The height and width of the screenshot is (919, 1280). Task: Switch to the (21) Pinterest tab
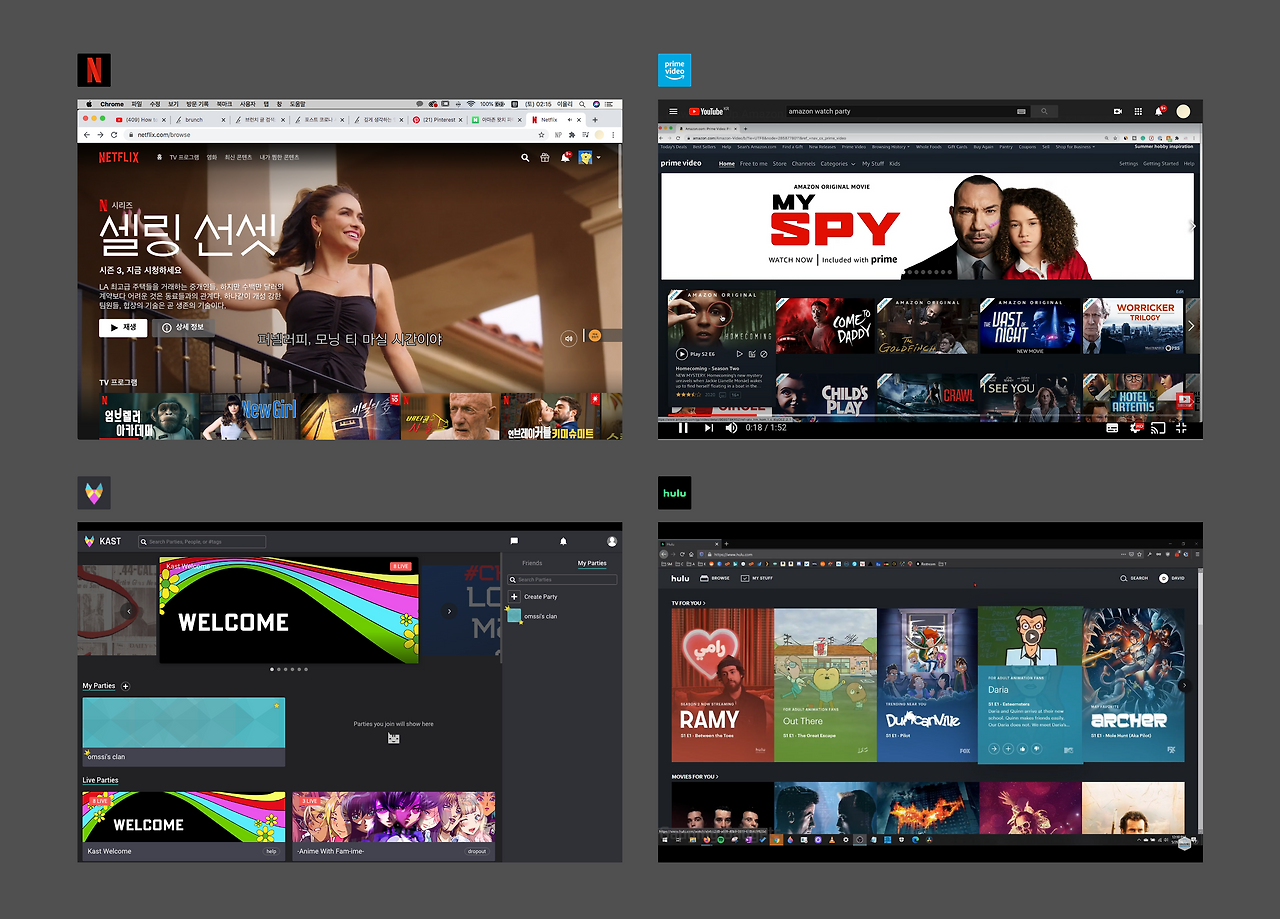pyautogui.click(x=438, y=119)
